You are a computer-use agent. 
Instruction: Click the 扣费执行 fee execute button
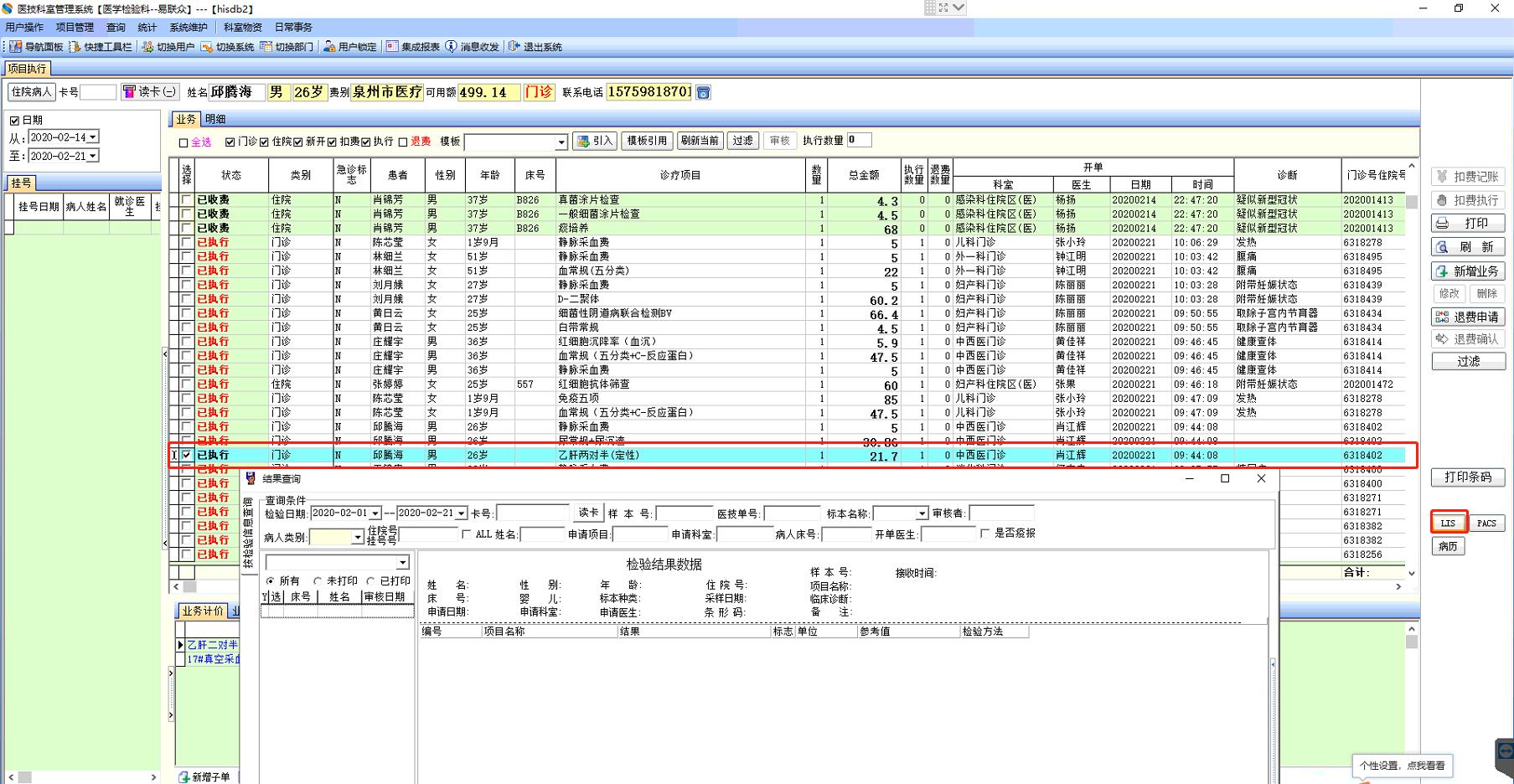1468,200
